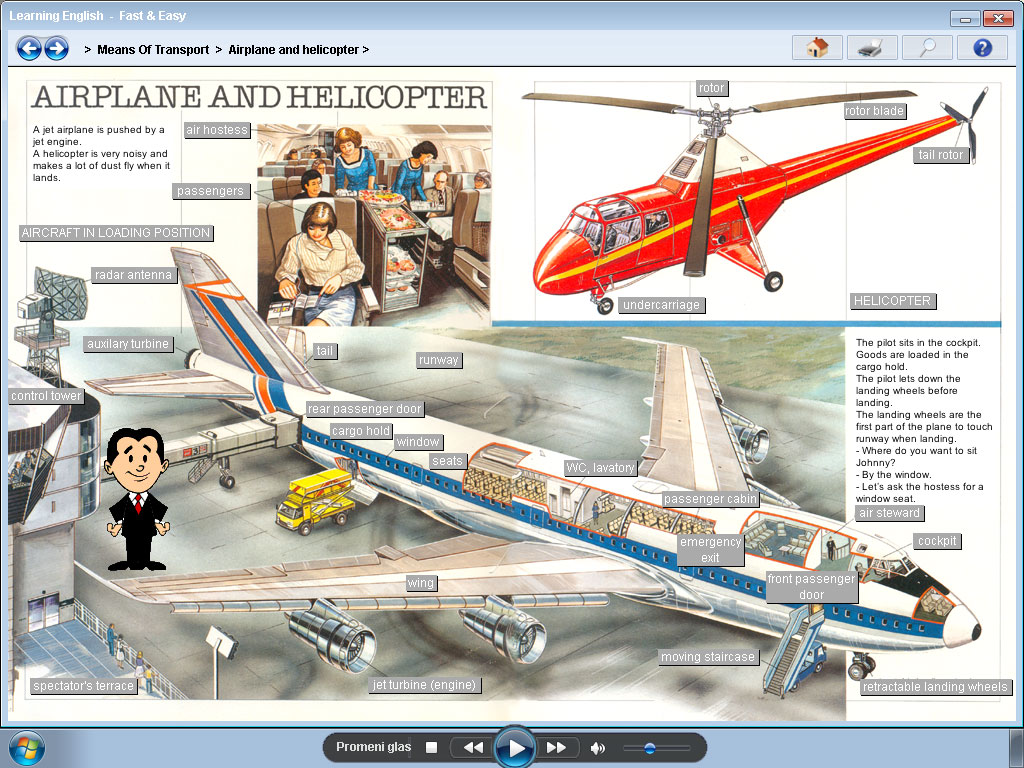Click the rewind playback button
The image size is (1024, 768).
coord(473,748)
